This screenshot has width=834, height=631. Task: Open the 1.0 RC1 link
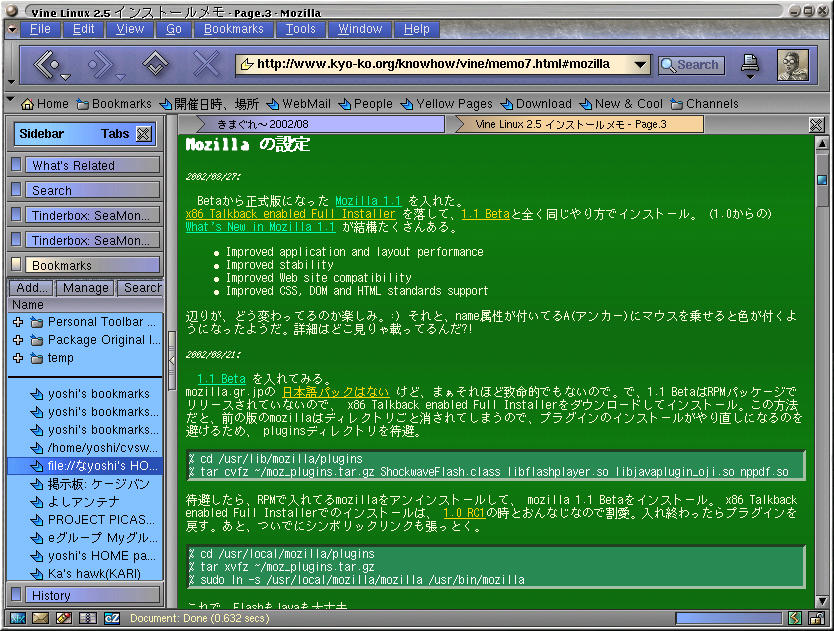click(464, 513)
